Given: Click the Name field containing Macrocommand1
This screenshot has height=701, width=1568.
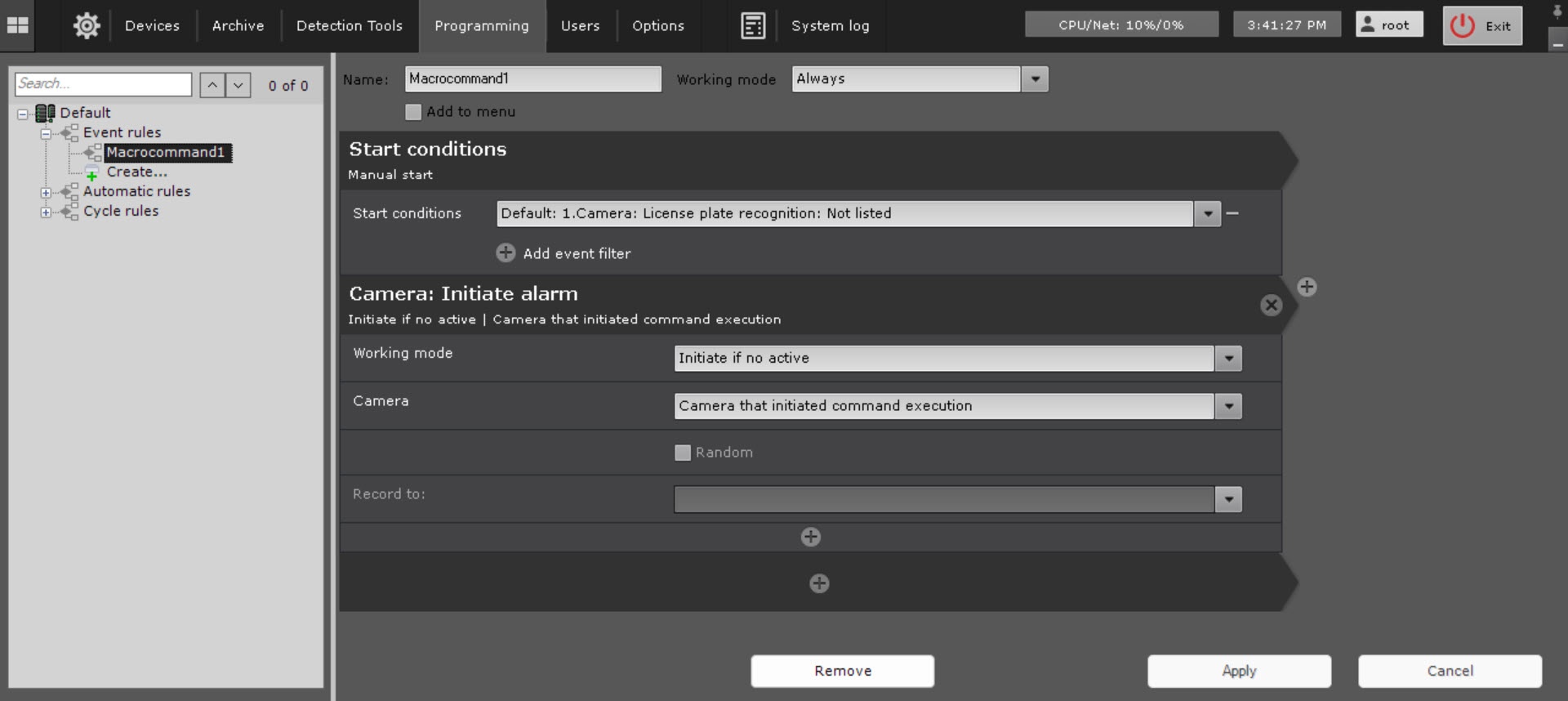Looking at the screenshot, I should pyautogui.click(x=532, y=79).
